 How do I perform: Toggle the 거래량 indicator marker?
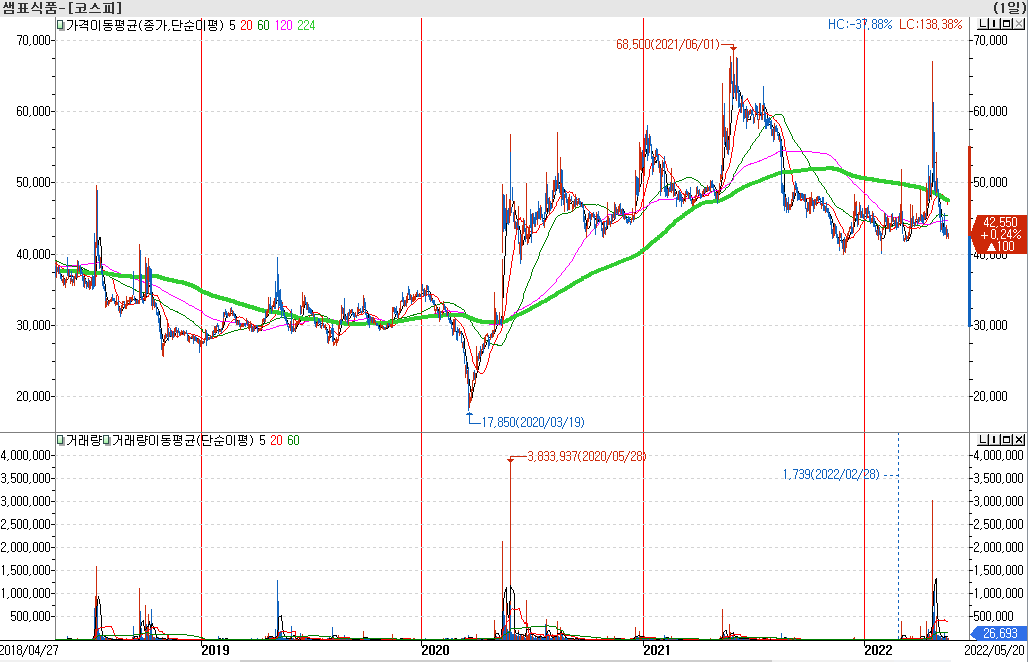(x=60, y=440)
